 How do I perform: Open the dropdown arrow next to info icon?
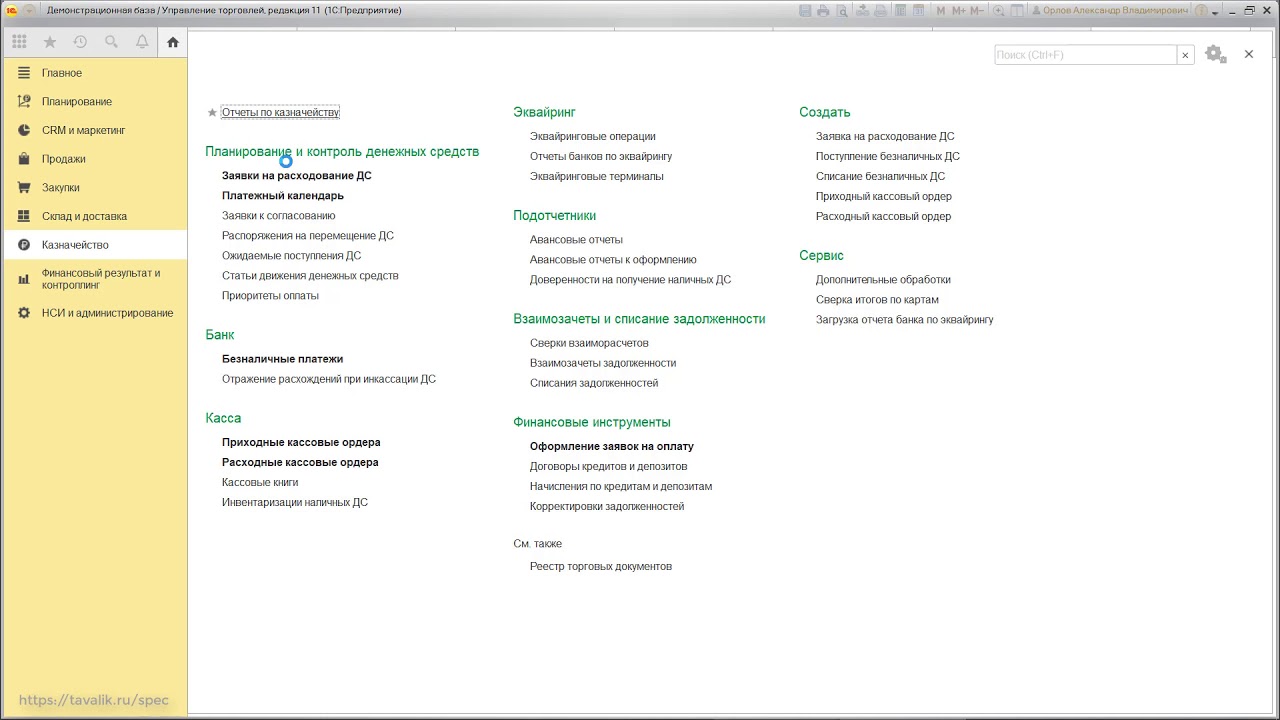[1215, 12]
